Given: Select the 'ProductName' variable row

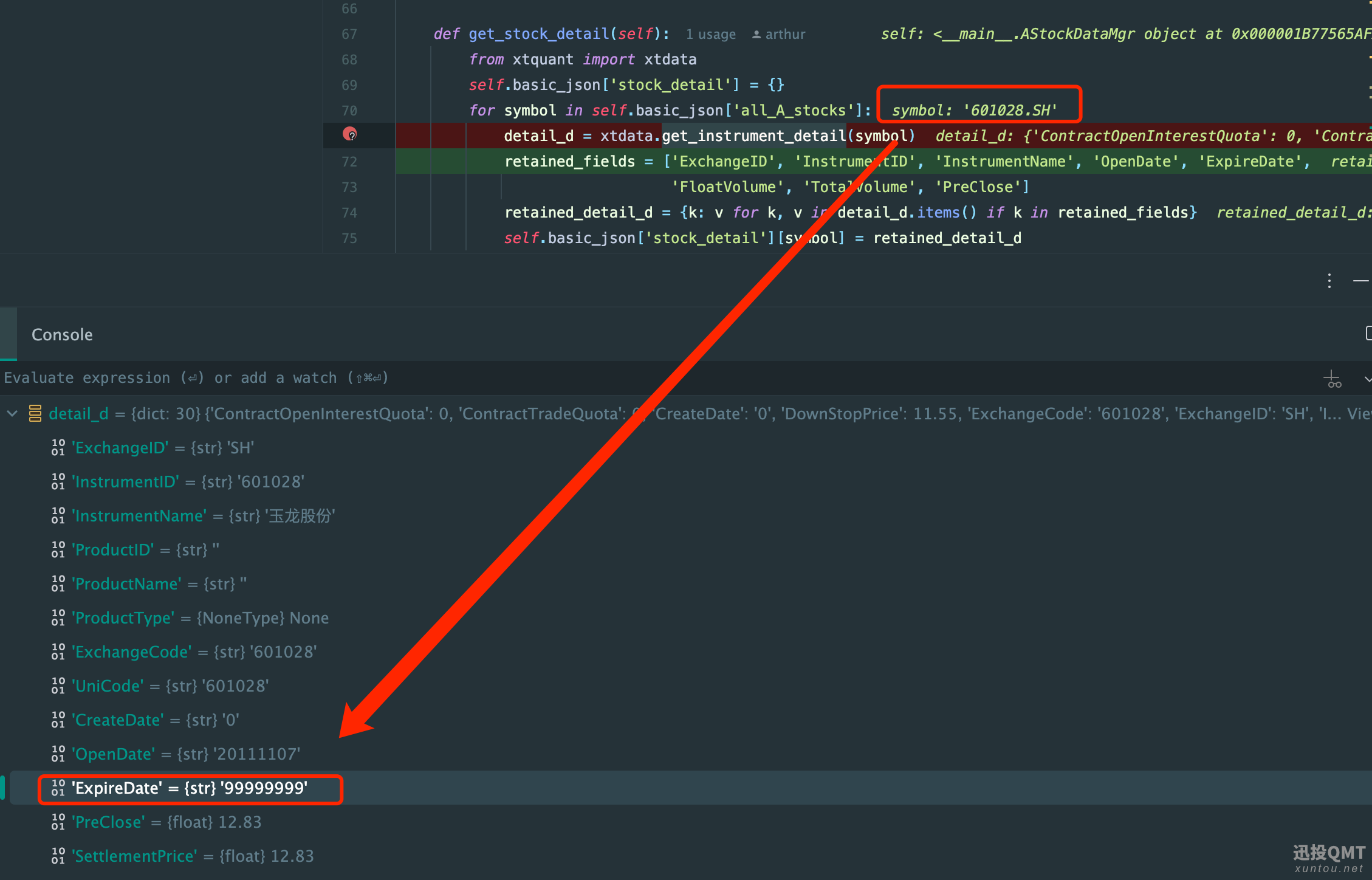Looking at the screenshot, I should tap(690, 584).
